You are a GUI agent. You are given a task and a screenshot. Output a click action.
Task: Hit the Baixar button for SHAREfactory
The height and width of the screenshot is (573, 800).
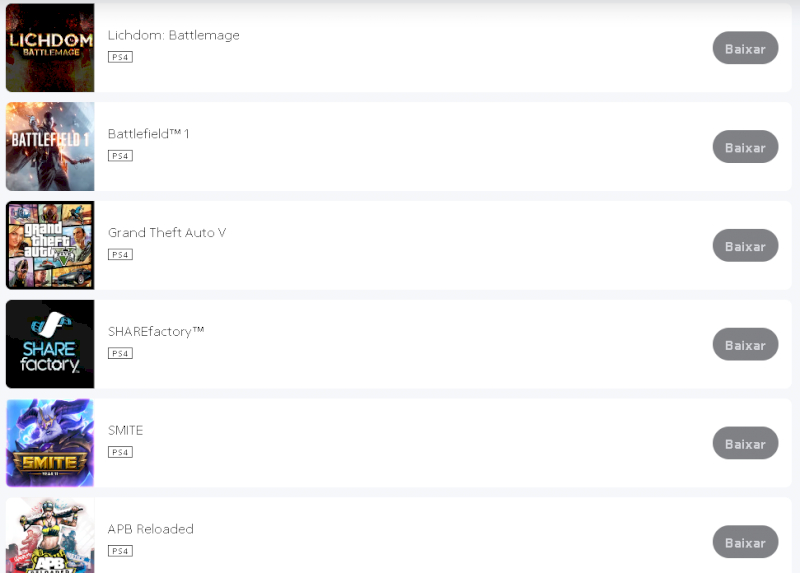click(745, 345)
